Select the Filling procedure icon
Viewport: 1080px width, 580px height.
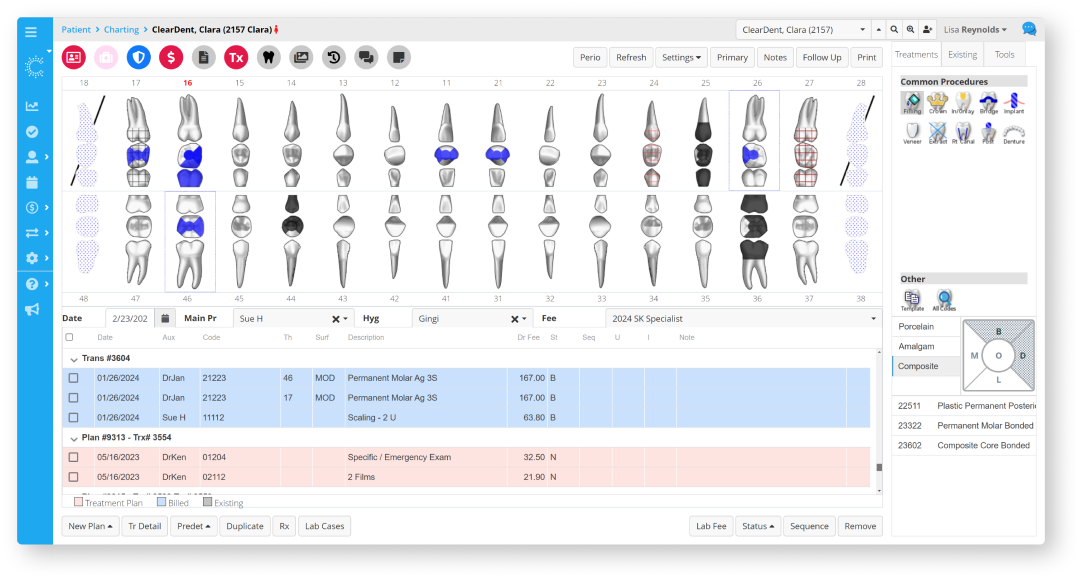pos(912,100)
